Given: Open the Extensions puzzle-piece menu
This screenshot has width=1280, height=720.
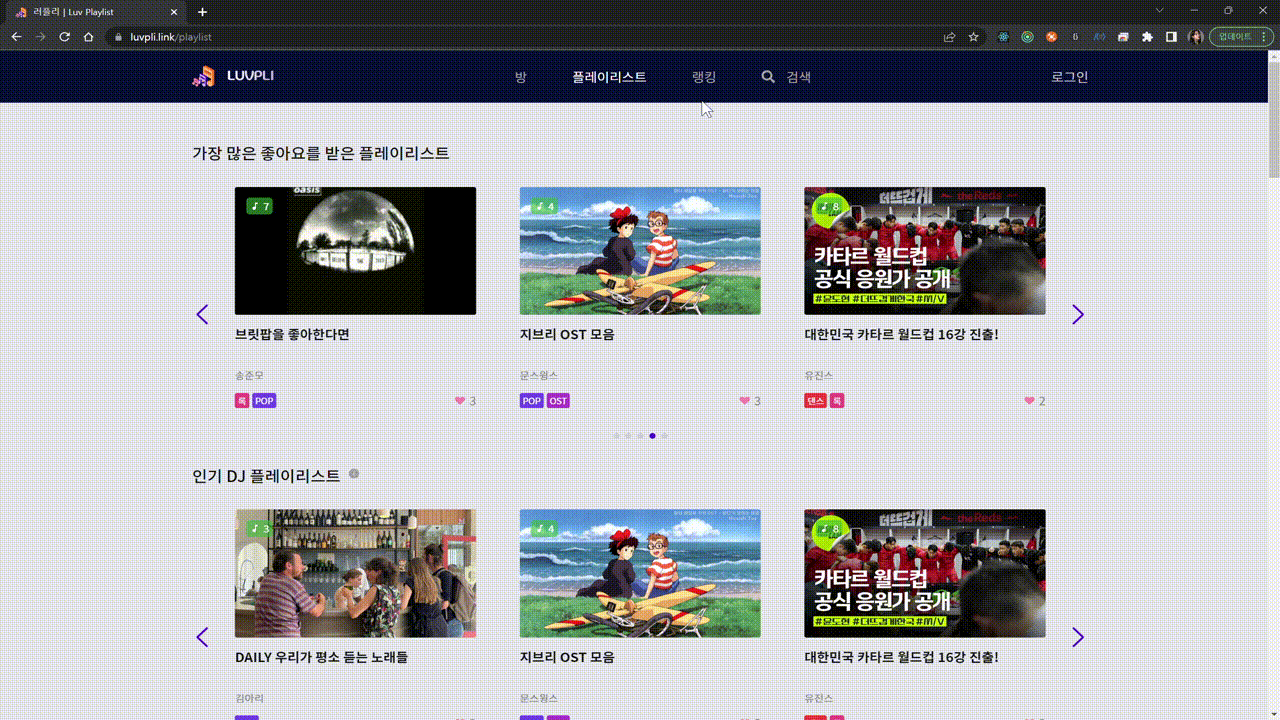Looking at the screenshot, I should tap(1147, 37).
